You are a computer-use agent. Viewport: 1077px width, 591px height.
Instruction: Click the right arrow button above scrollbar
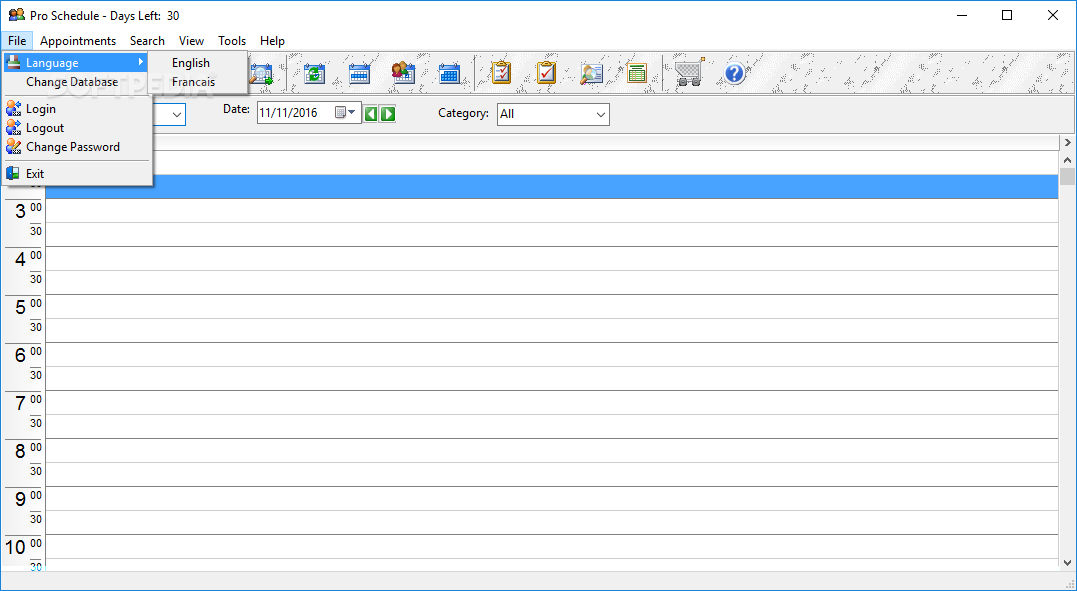[x=1067, y=143]
